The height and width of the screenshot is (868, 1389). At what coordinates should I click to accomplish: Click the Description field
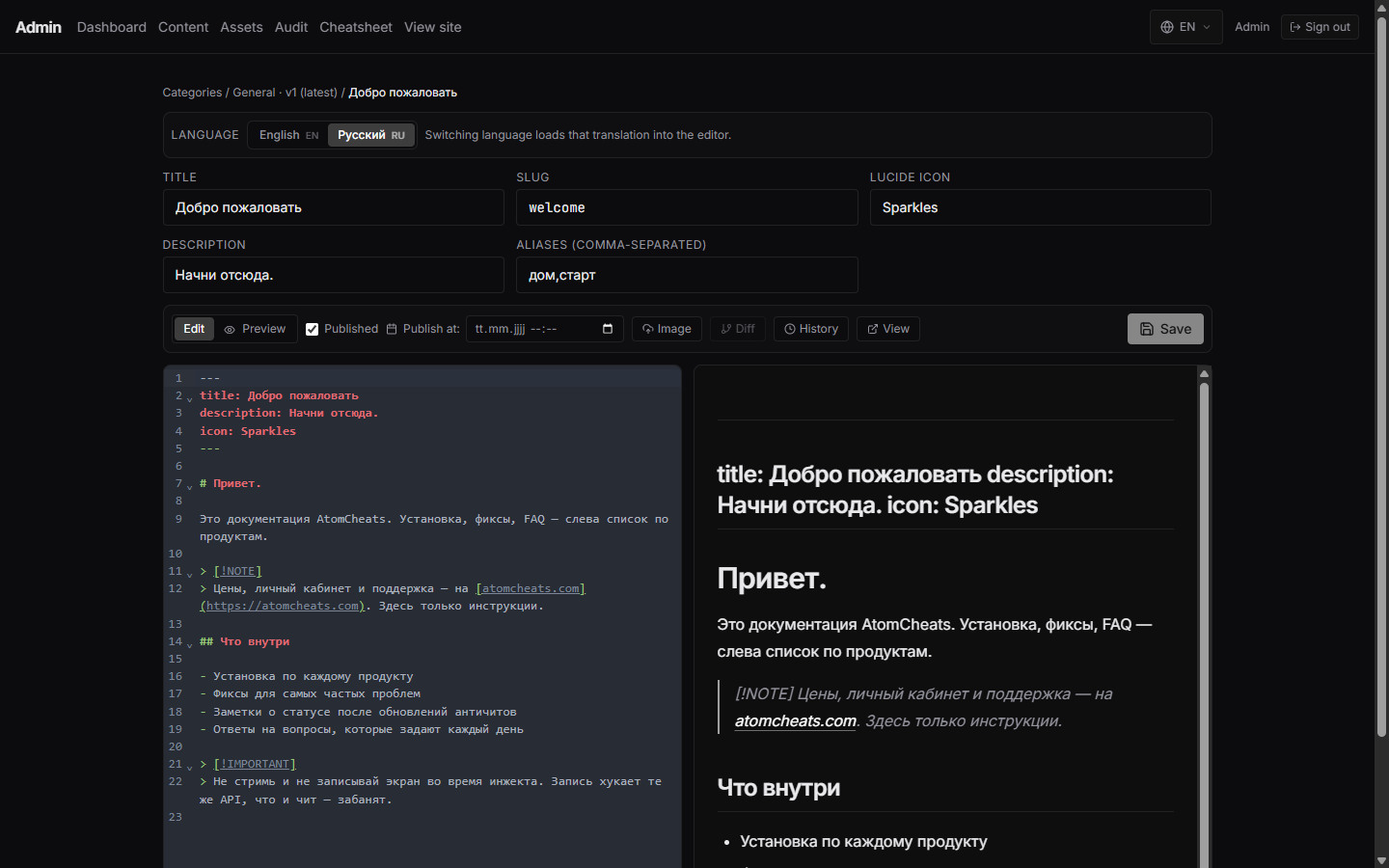click(x=333, y=275)
